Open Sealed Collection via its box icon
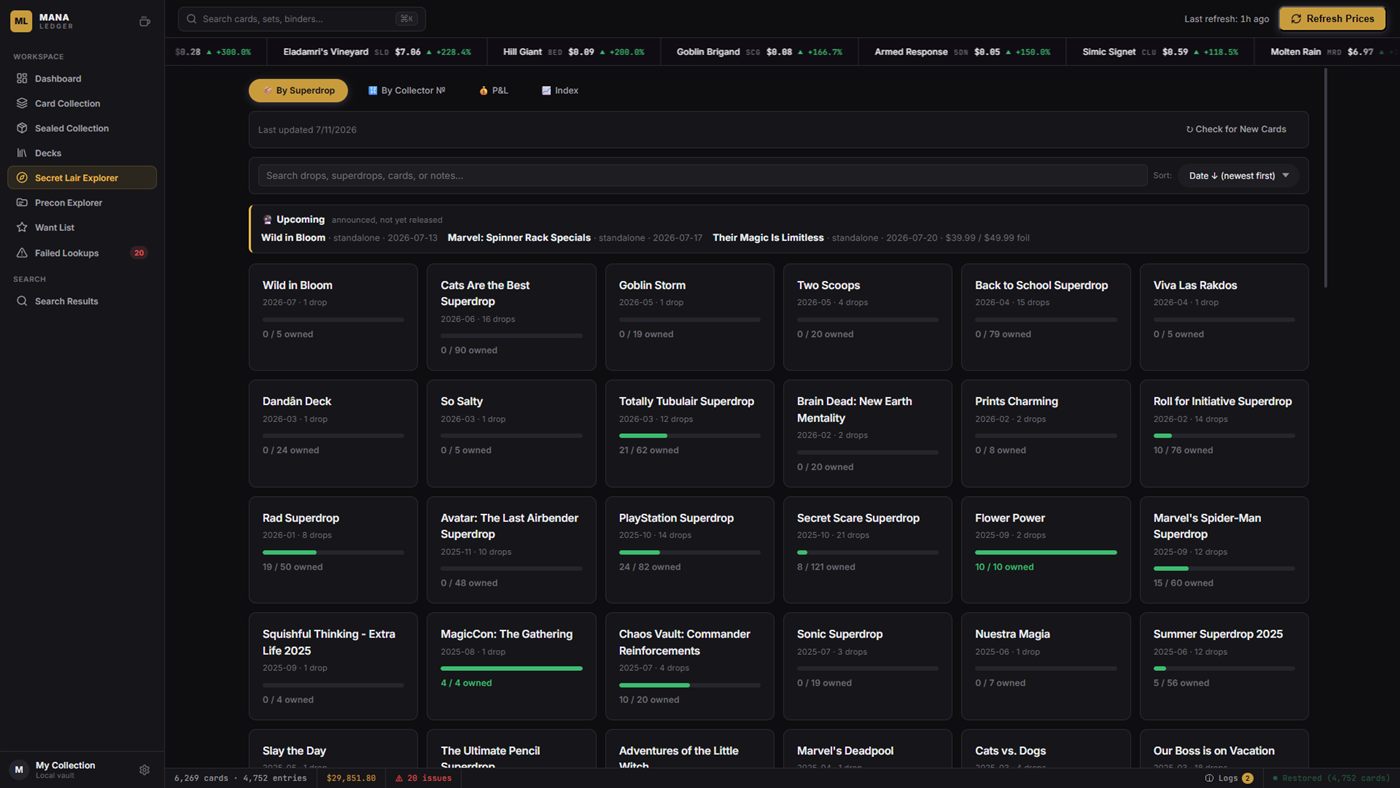 pyautogui.click(x=22, y=128)
